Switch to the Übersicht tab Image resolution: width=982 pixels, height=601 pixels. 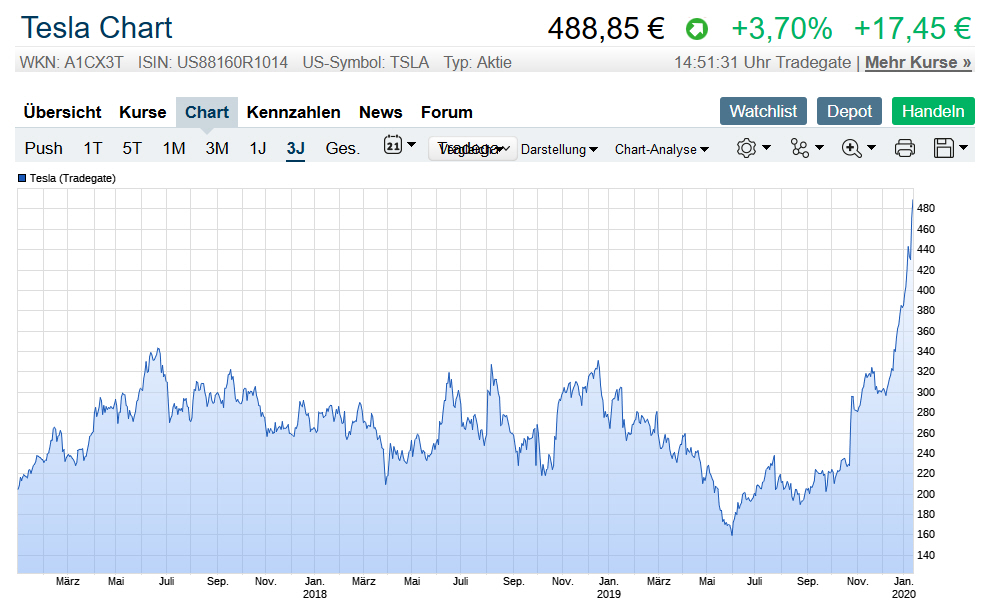[x=63, y=112]
